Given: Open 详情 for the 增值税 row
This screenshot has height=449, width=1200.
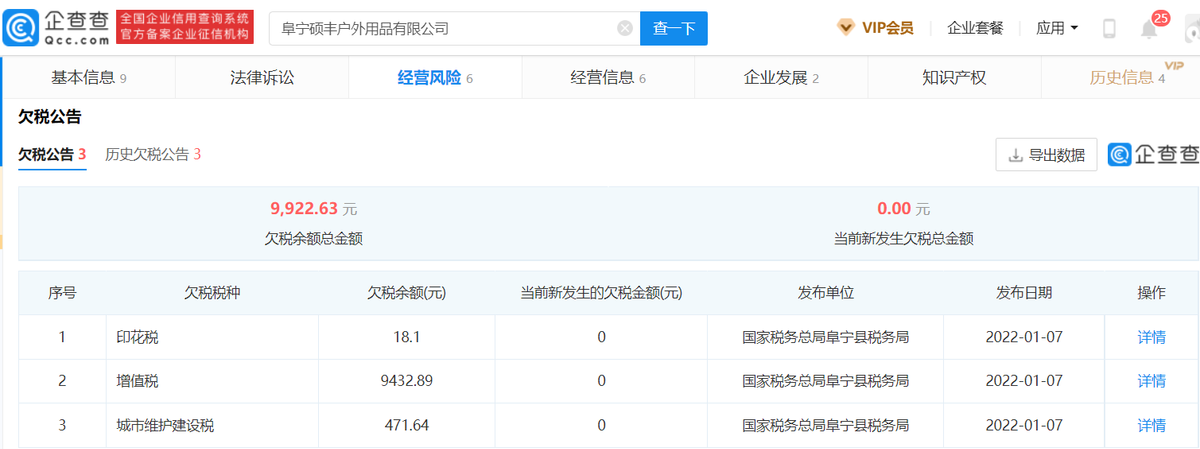Looking at the screenshot, I should pos(1152,381).
